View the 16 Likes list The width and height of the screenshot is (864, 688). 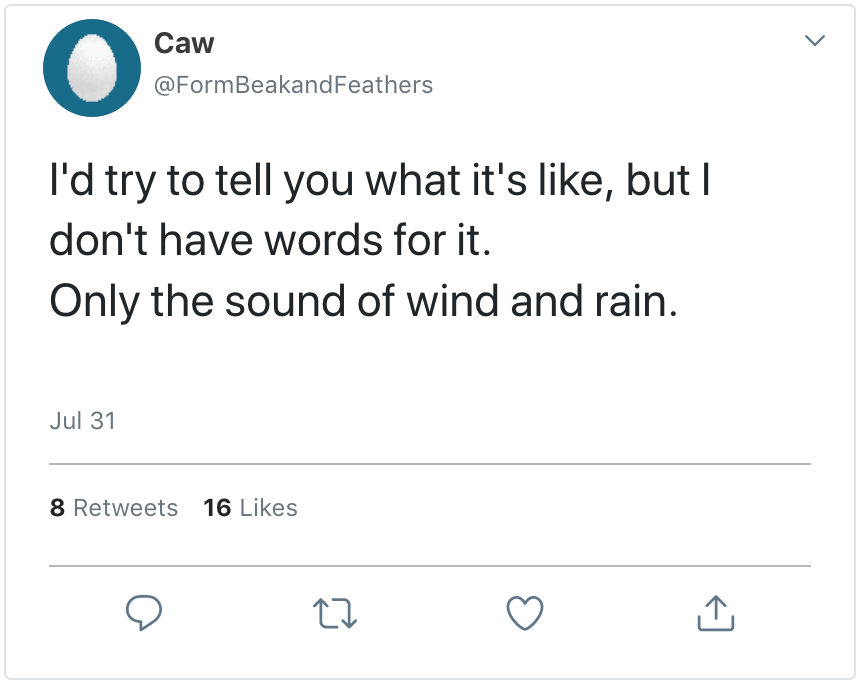(x=250, y=508)
